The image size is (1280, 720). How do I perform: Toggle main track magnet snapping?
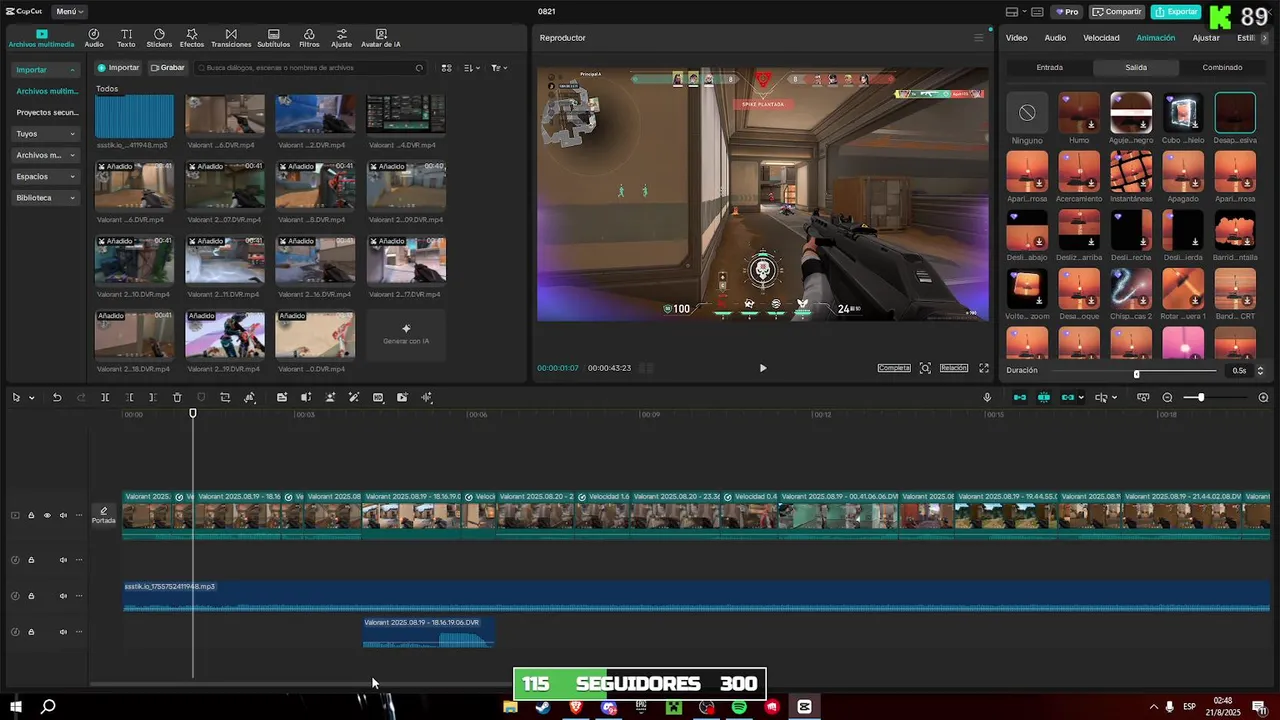point(1020,397)
